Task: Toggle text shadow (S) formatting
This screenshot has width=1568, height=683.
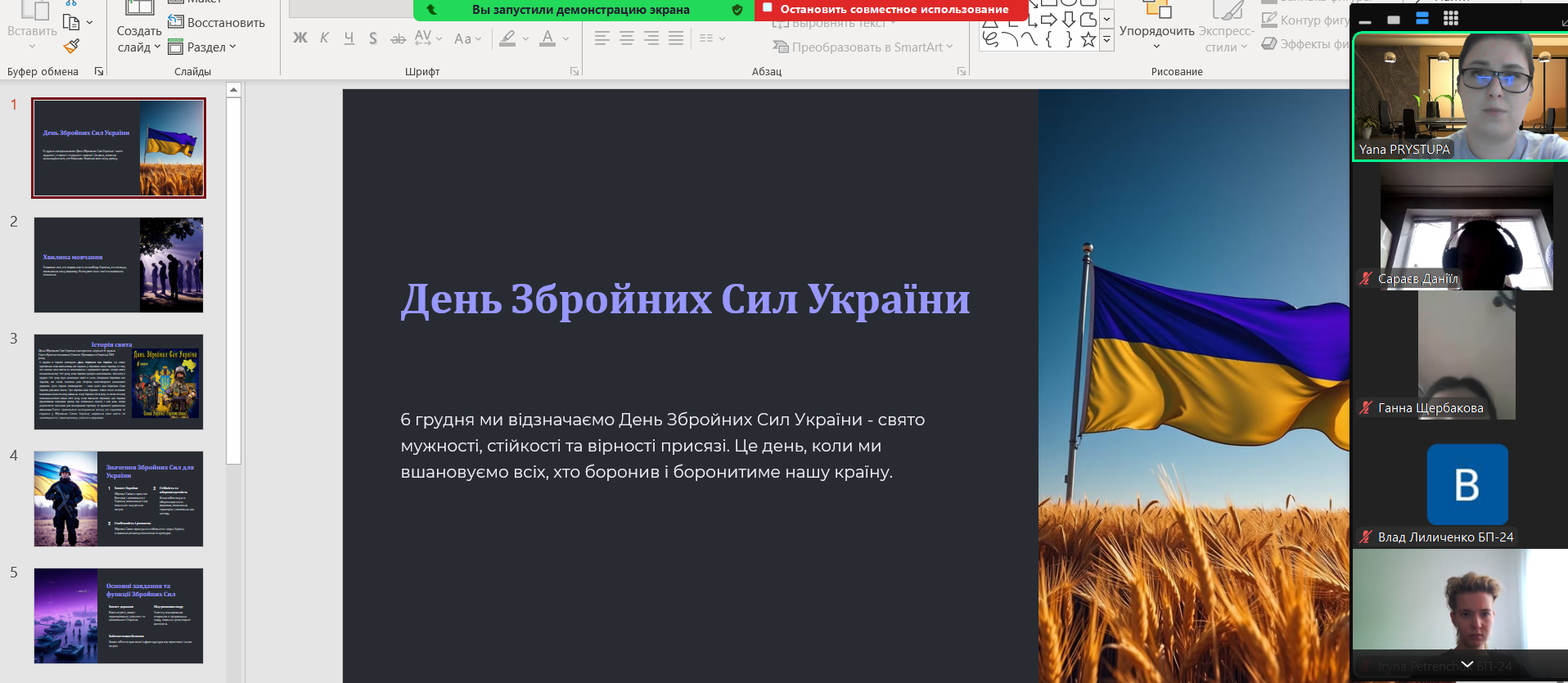Action: tap(373, 38)
